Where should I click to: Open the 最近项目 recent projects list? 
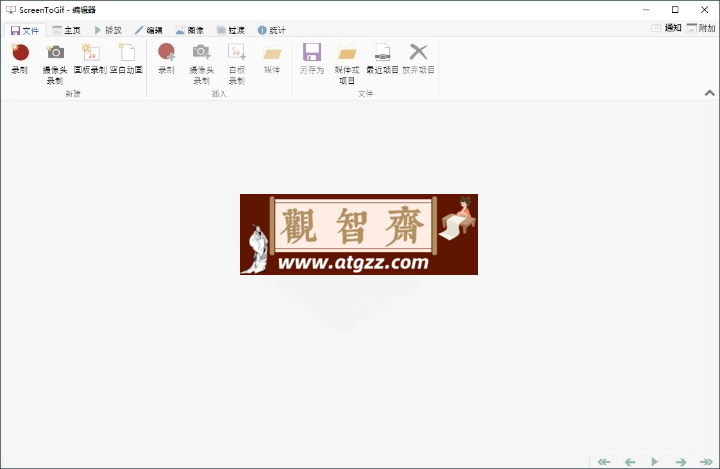click(382, 58)
